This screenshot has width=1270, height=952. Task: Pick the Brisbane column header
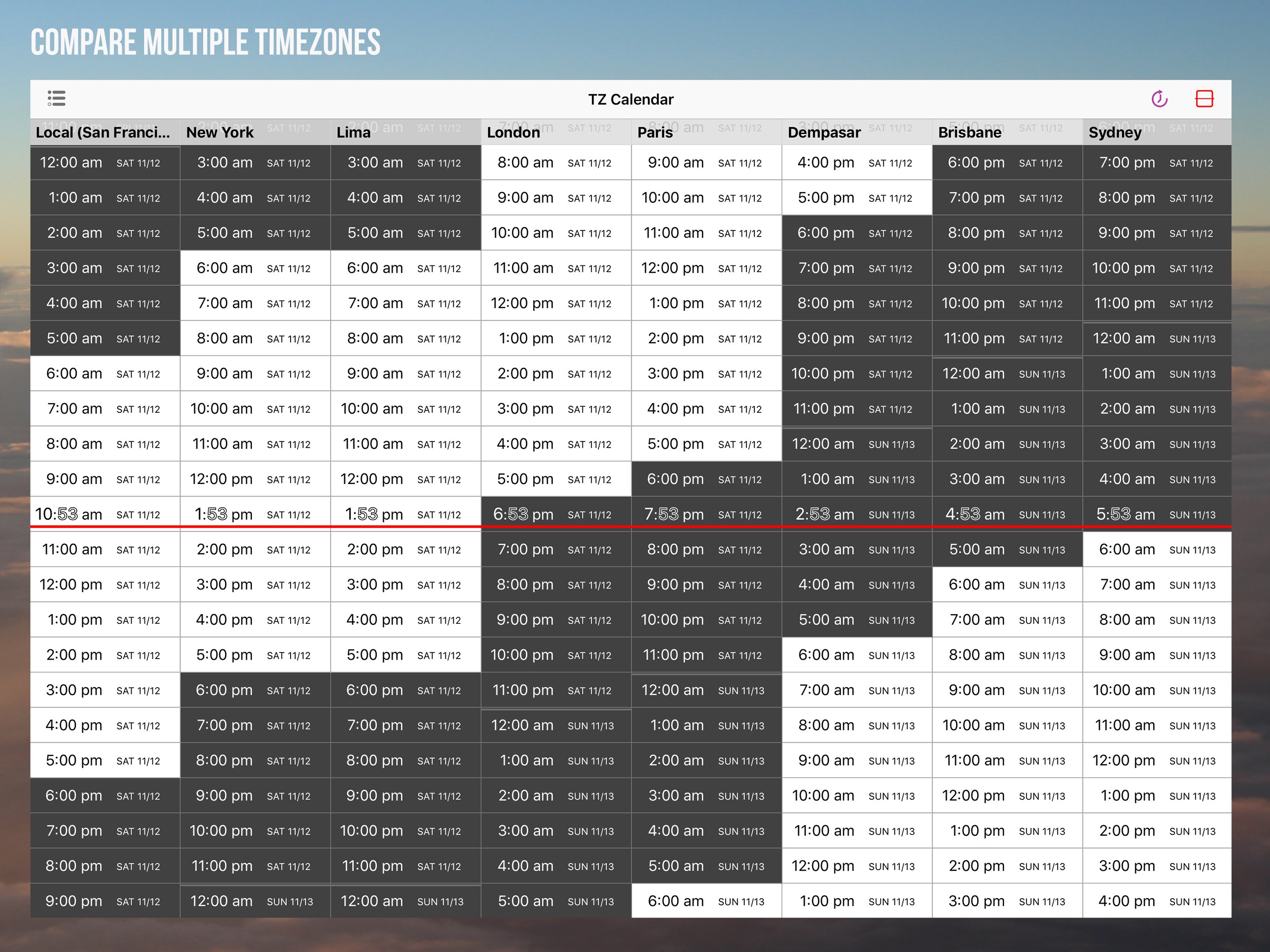[x=1008, y=132]
